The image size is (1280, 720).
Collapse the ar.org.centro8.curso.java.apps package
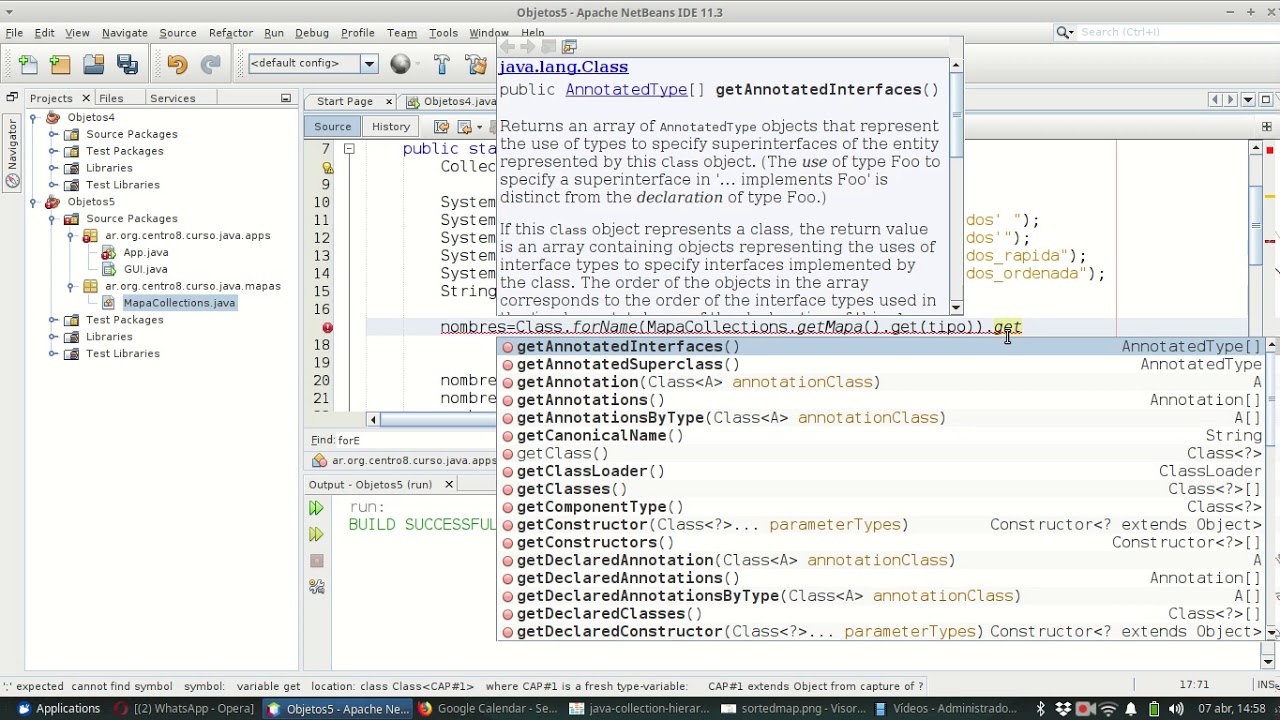point(70,236)
